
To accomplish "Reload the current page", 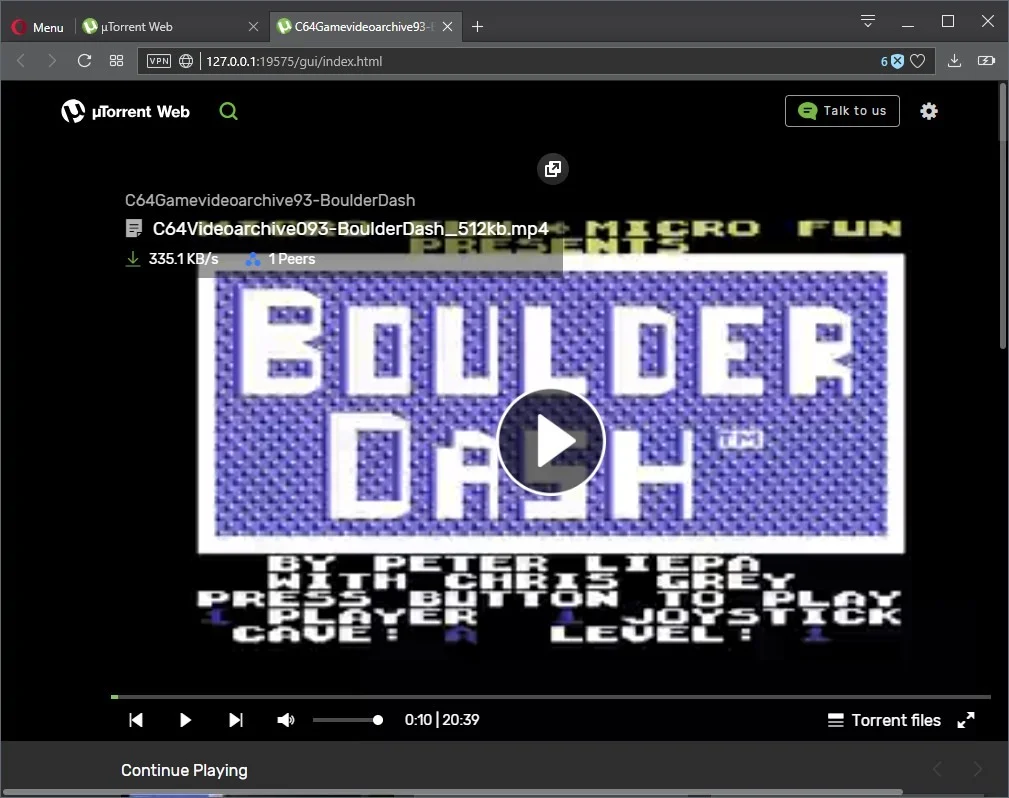I will (84, 61).
